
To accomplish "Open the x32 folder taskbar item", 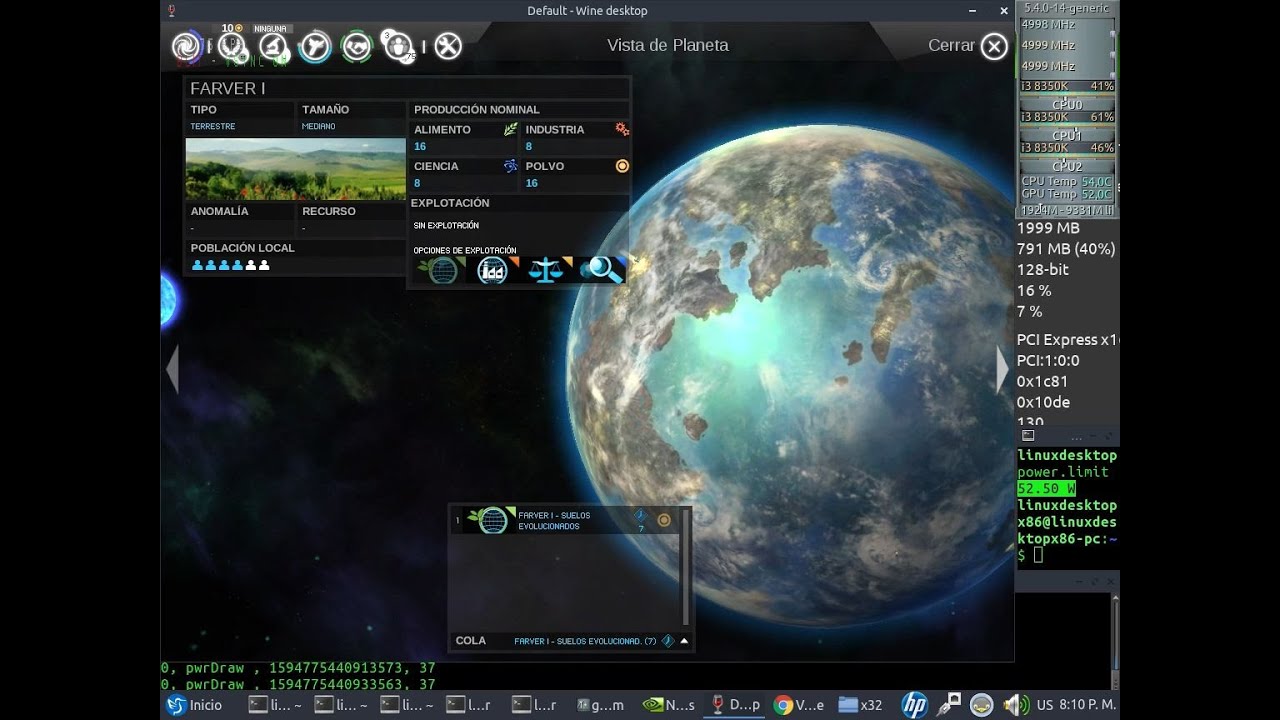I will click(x=861, y=705).
